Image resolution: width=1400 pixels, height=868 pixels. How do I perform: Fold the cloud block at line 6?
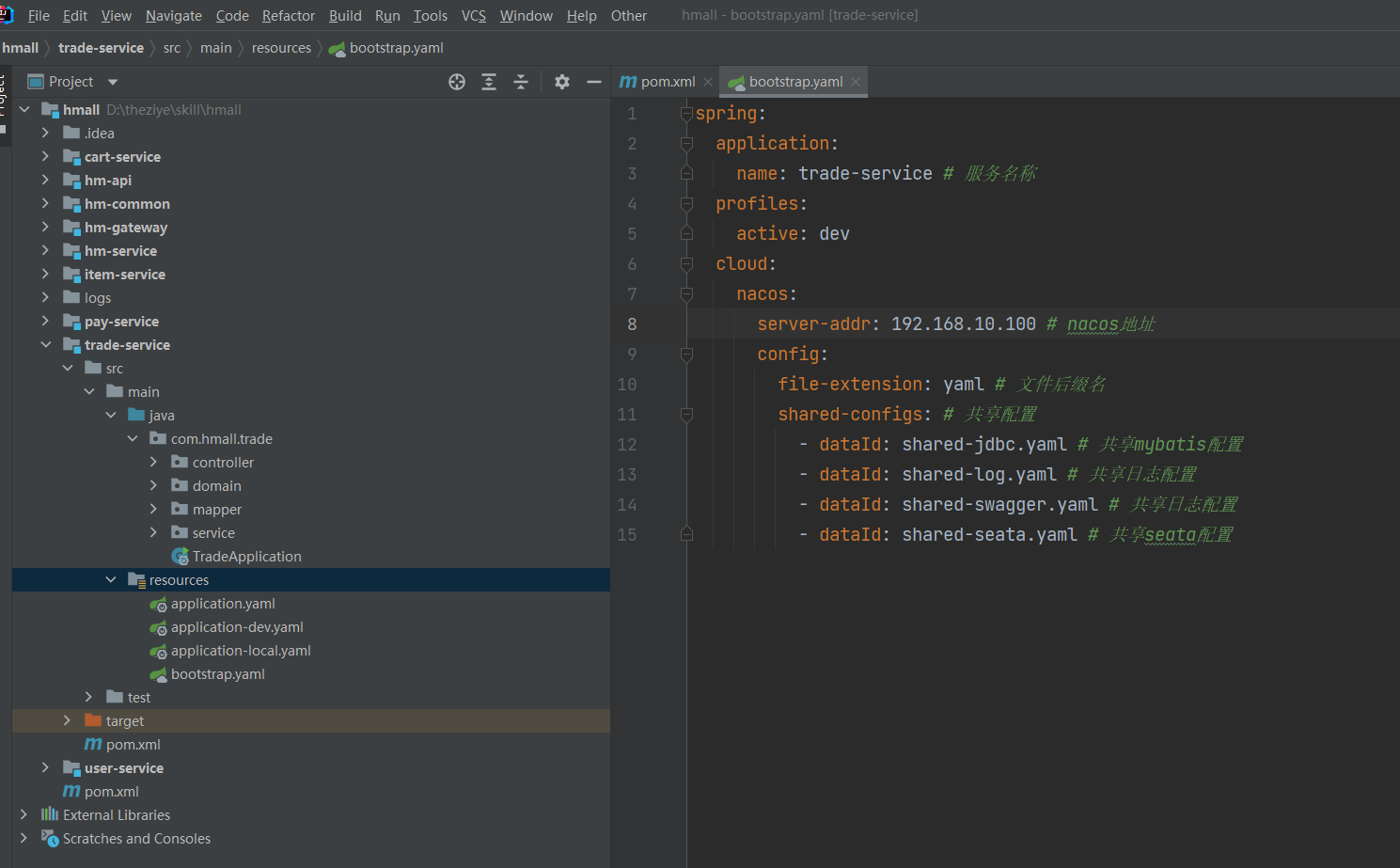coord(686,264)
